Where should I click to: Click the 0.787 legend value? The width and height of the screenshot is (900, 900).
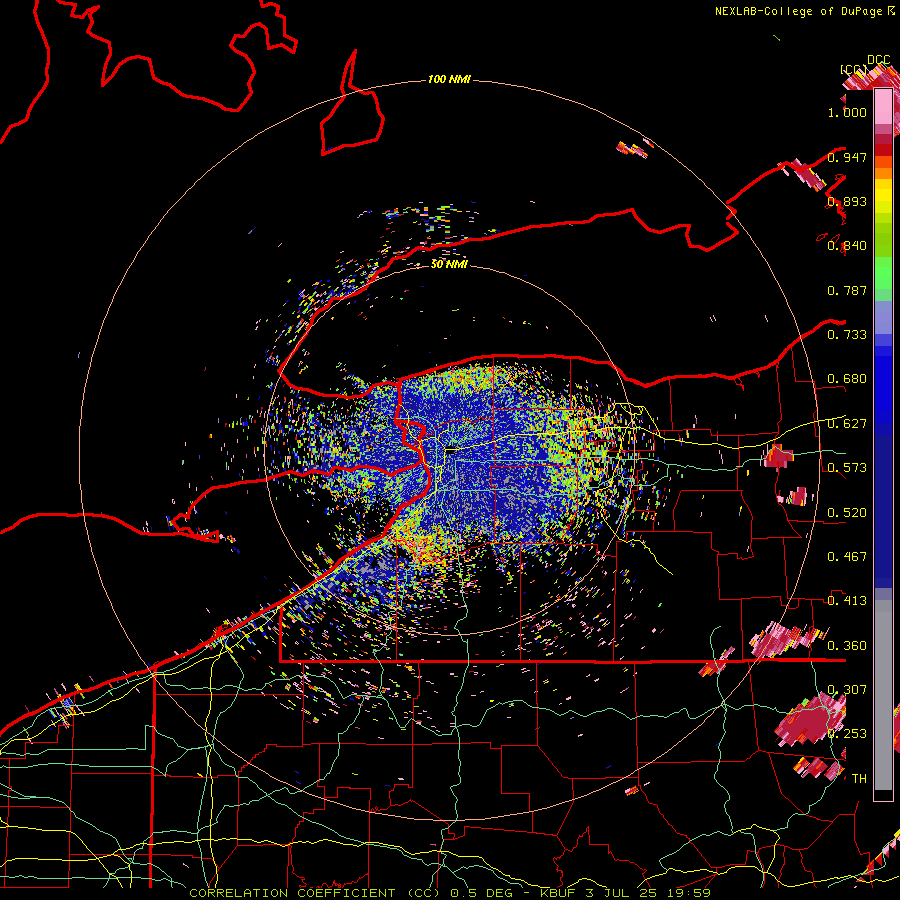click(x=847, y=290)
